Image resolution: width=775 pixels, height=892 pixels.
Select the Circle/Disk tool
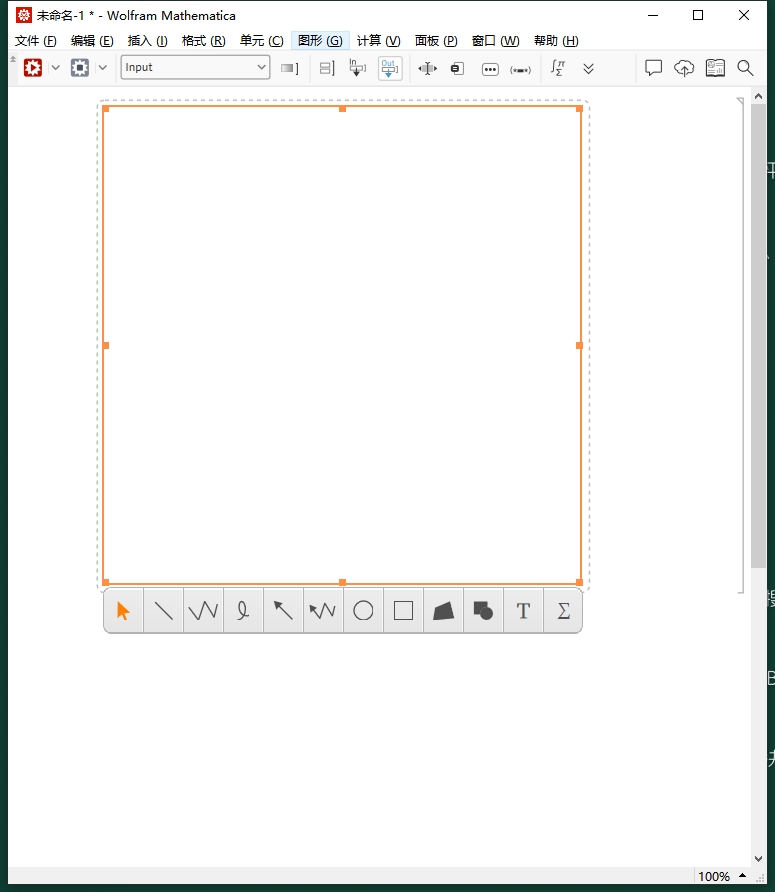click(363, 611)
